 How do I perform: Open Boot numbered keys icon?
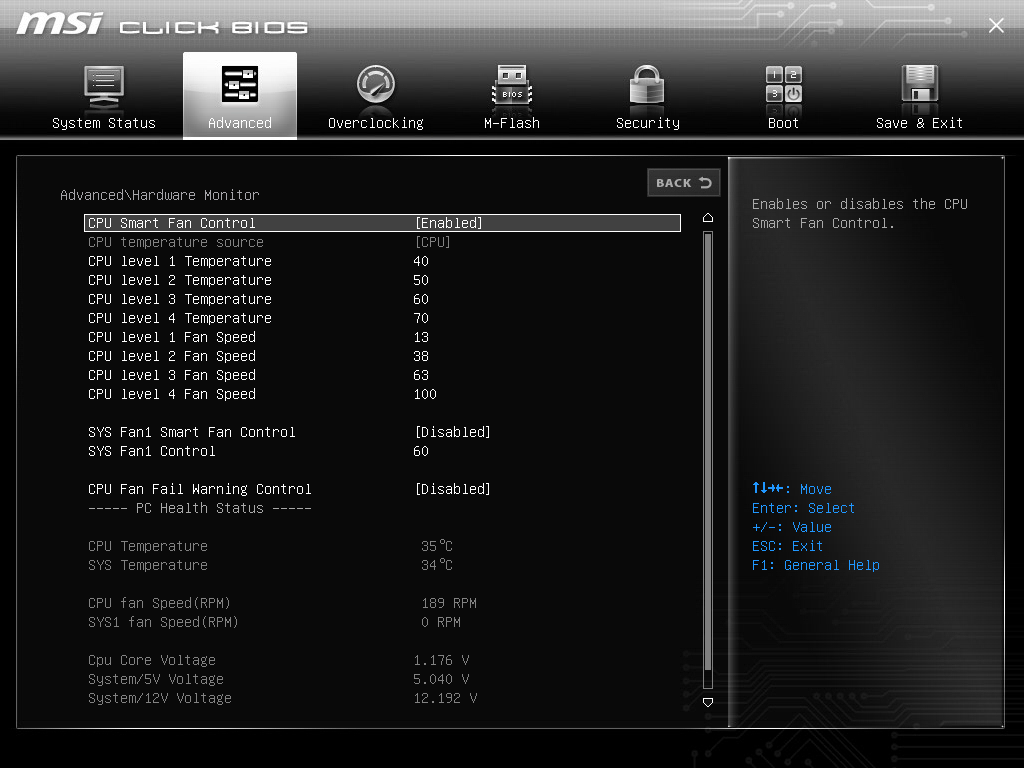(x=784, y=84)
